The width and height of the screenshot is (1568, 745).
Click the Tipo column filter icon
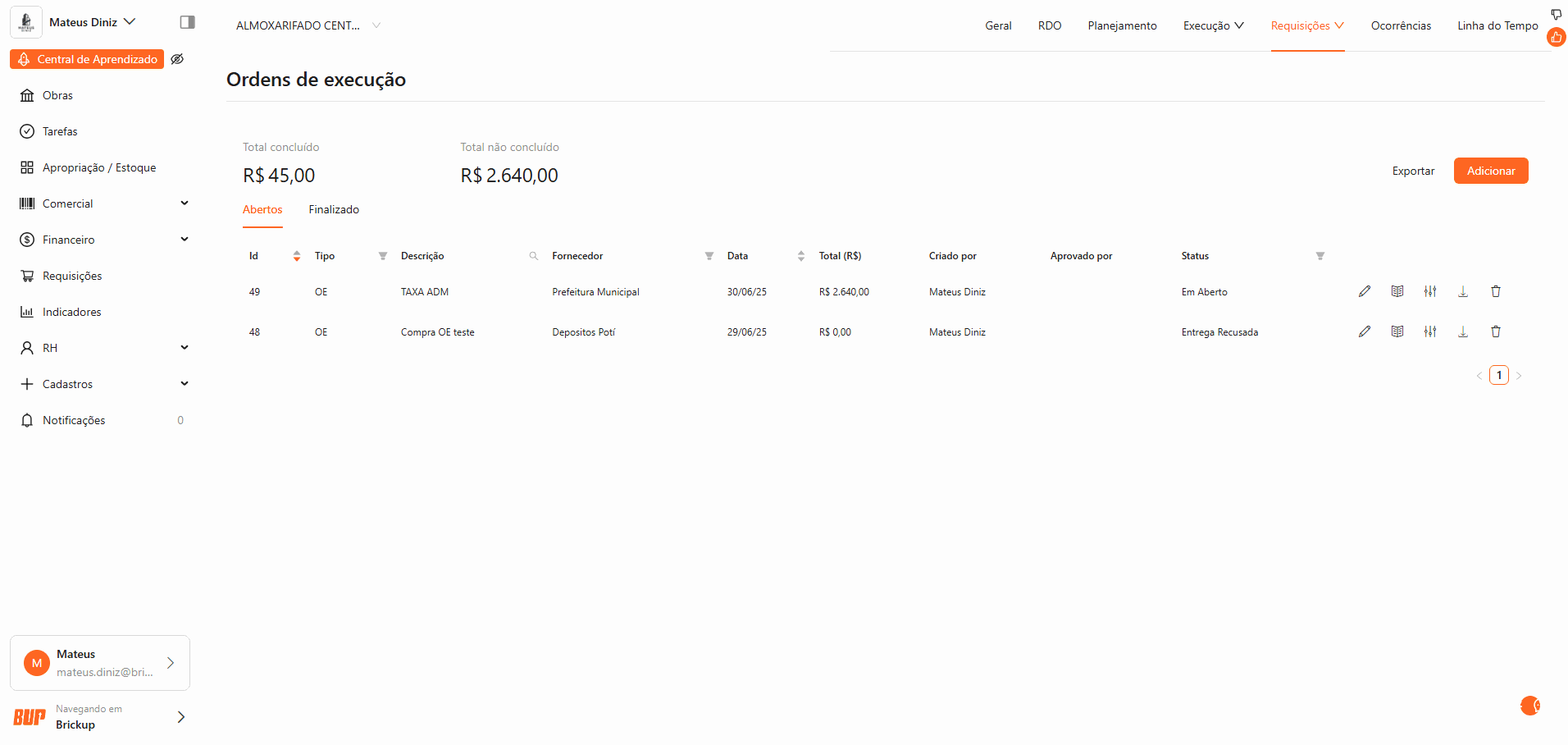tap(382, 256)
